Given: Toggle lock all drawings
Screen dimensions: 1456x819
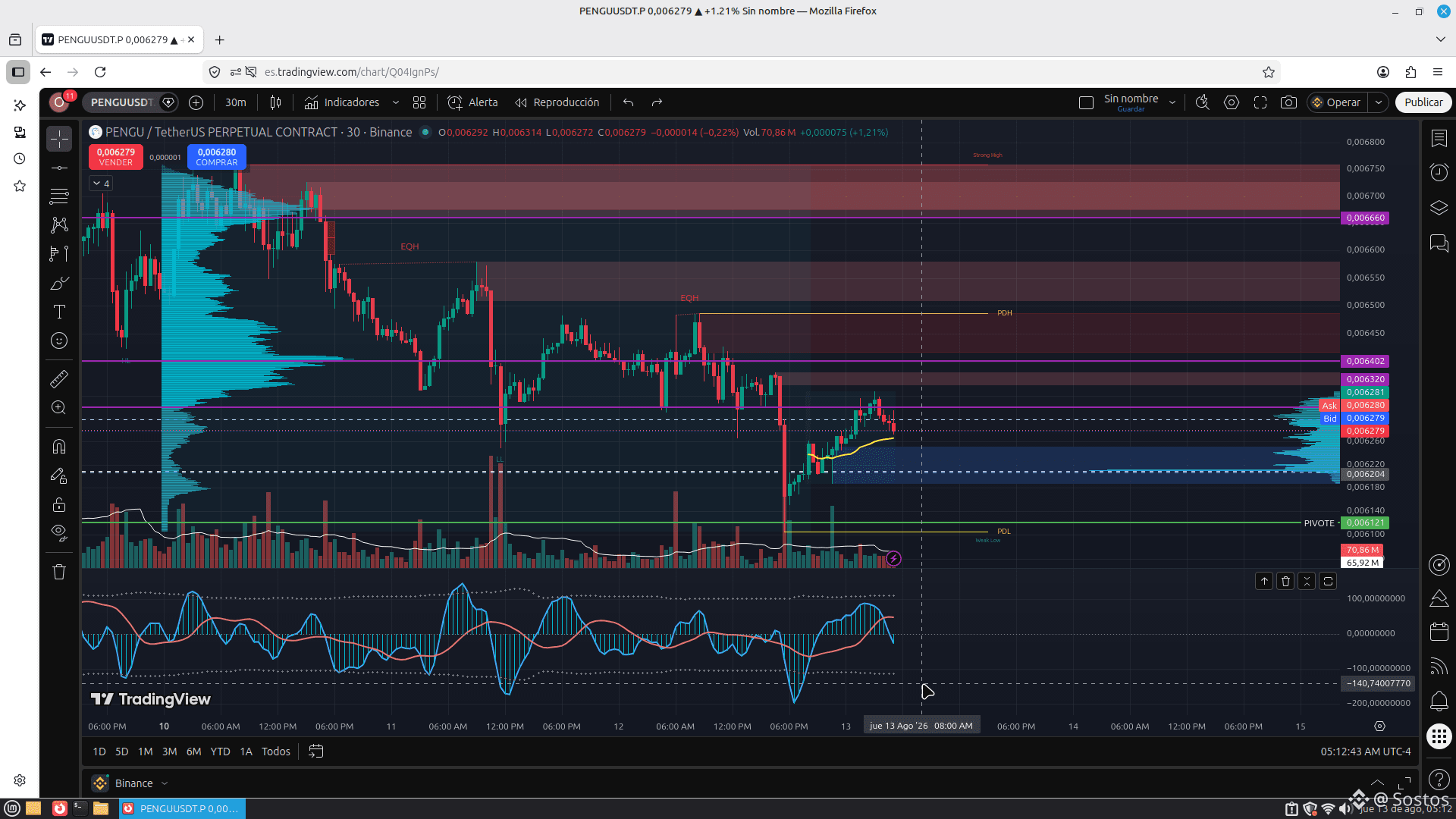Looking at the screenshot, I should 59,505.
